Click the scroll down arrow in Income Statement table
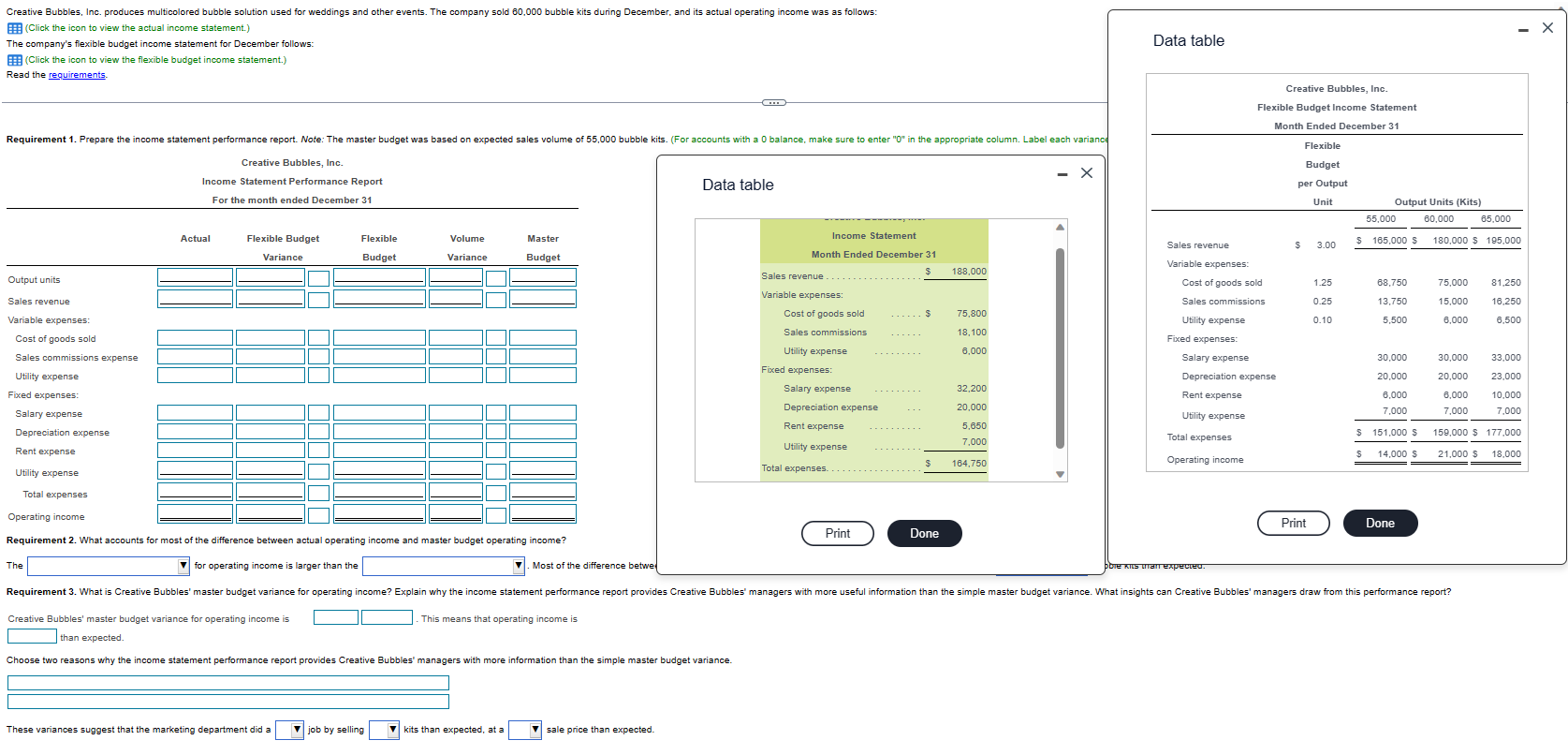This screenshot has width=1568, height=755. coord(1060,474)
